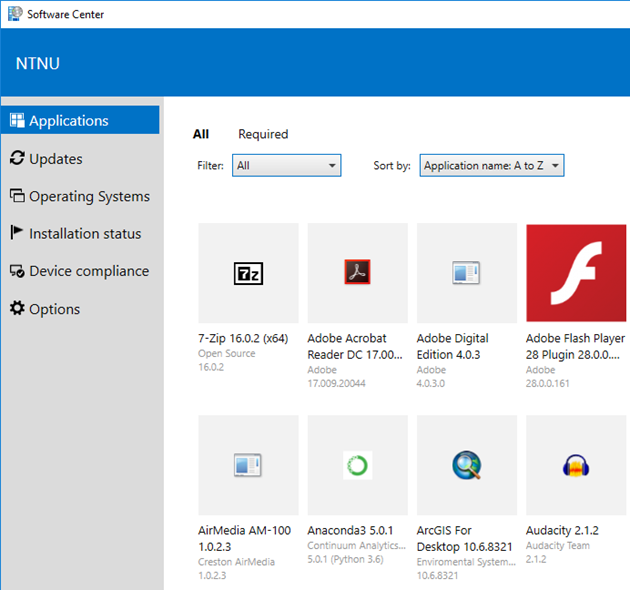
Task: Select Applications in the sidebar
Action: click(80, 120)
